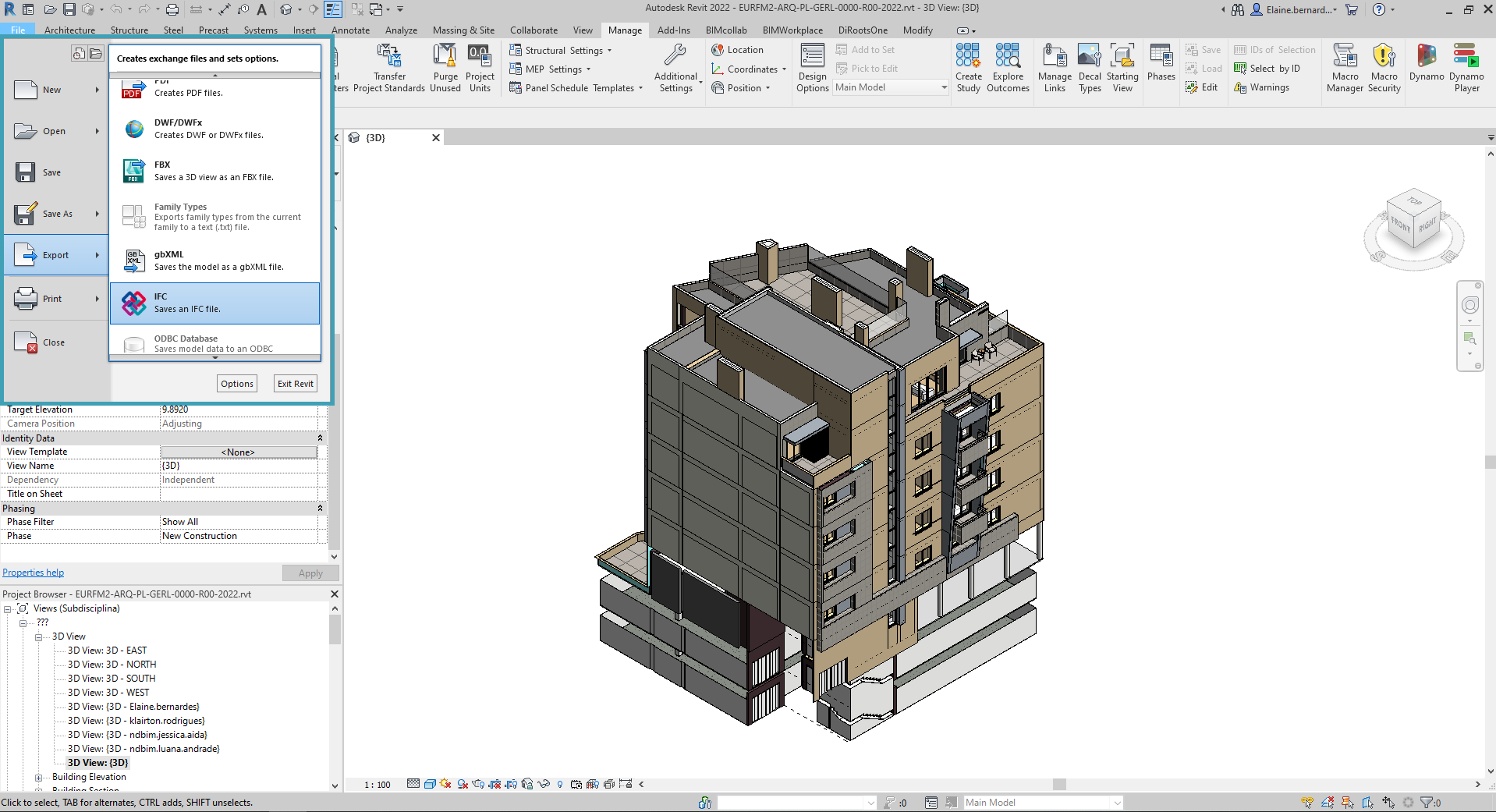Switch to the Architecture ribbon tab
This screenshot has height=812, width=1496.
(69, 30)
